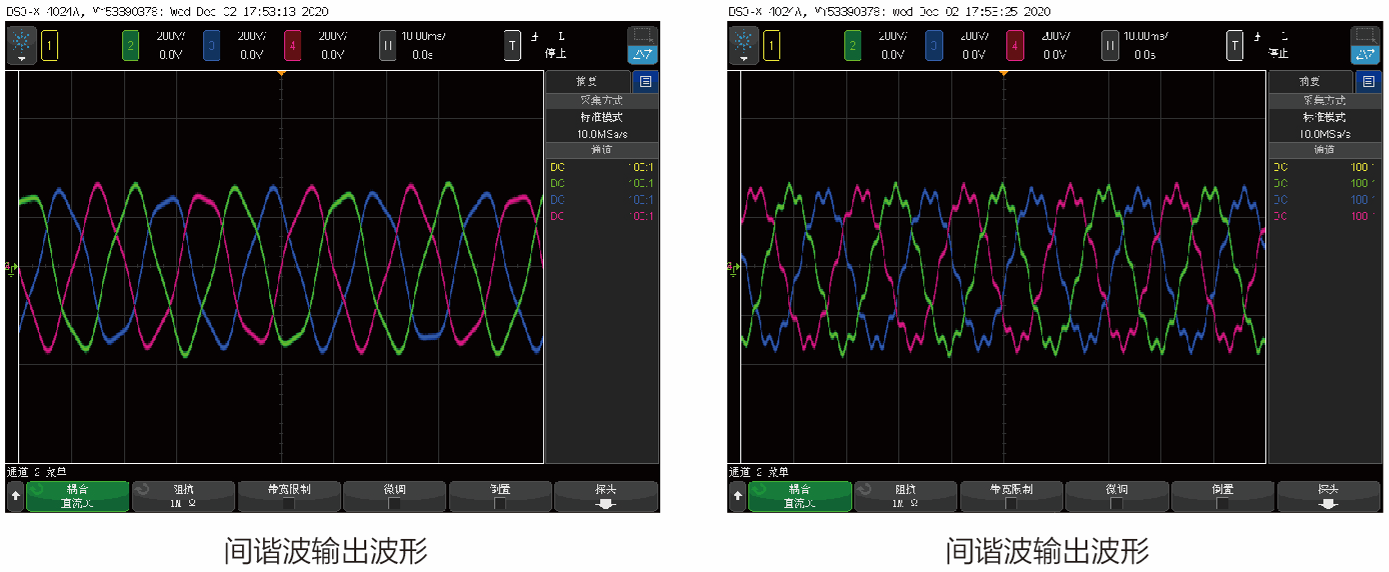The image size is (1389, 572).
Task: Select channel 4 pink badge on right scope
Action: pyautogui.click(x=1015, y=45)
